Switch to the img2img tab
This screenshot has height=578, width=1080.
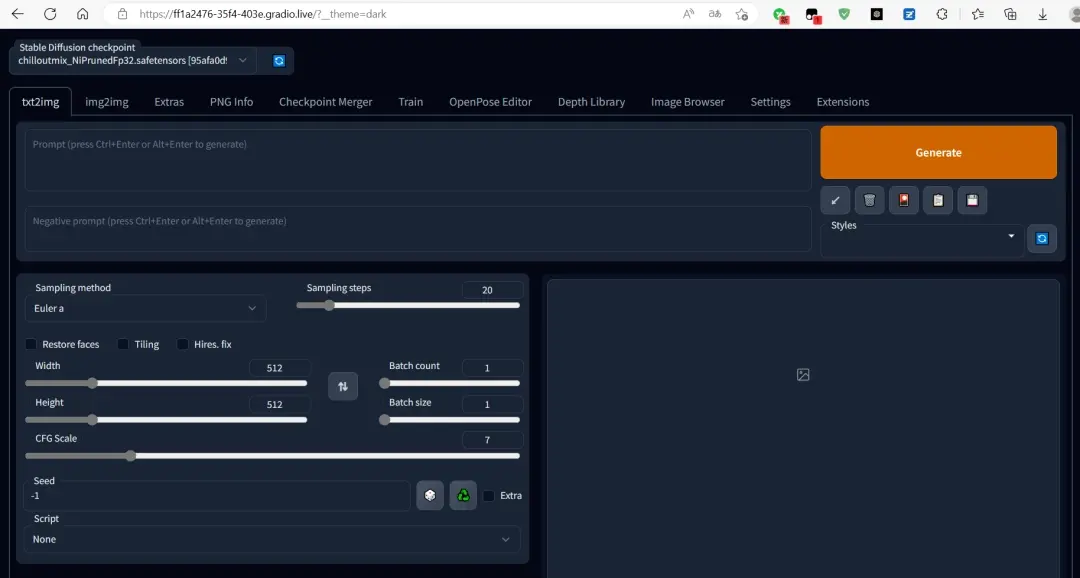pyautogui.click(x=105, y=102)
